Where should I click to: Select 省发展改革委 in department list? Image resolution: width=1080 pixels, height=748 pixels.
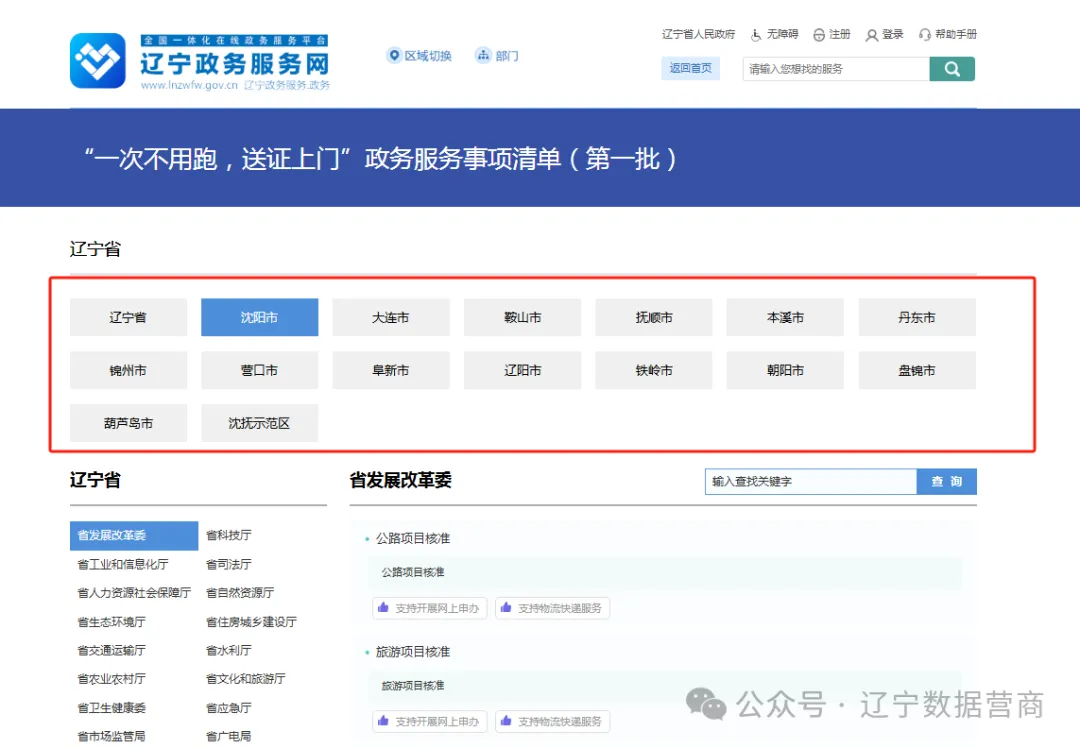pyautogui.click(x=133, y=536)
